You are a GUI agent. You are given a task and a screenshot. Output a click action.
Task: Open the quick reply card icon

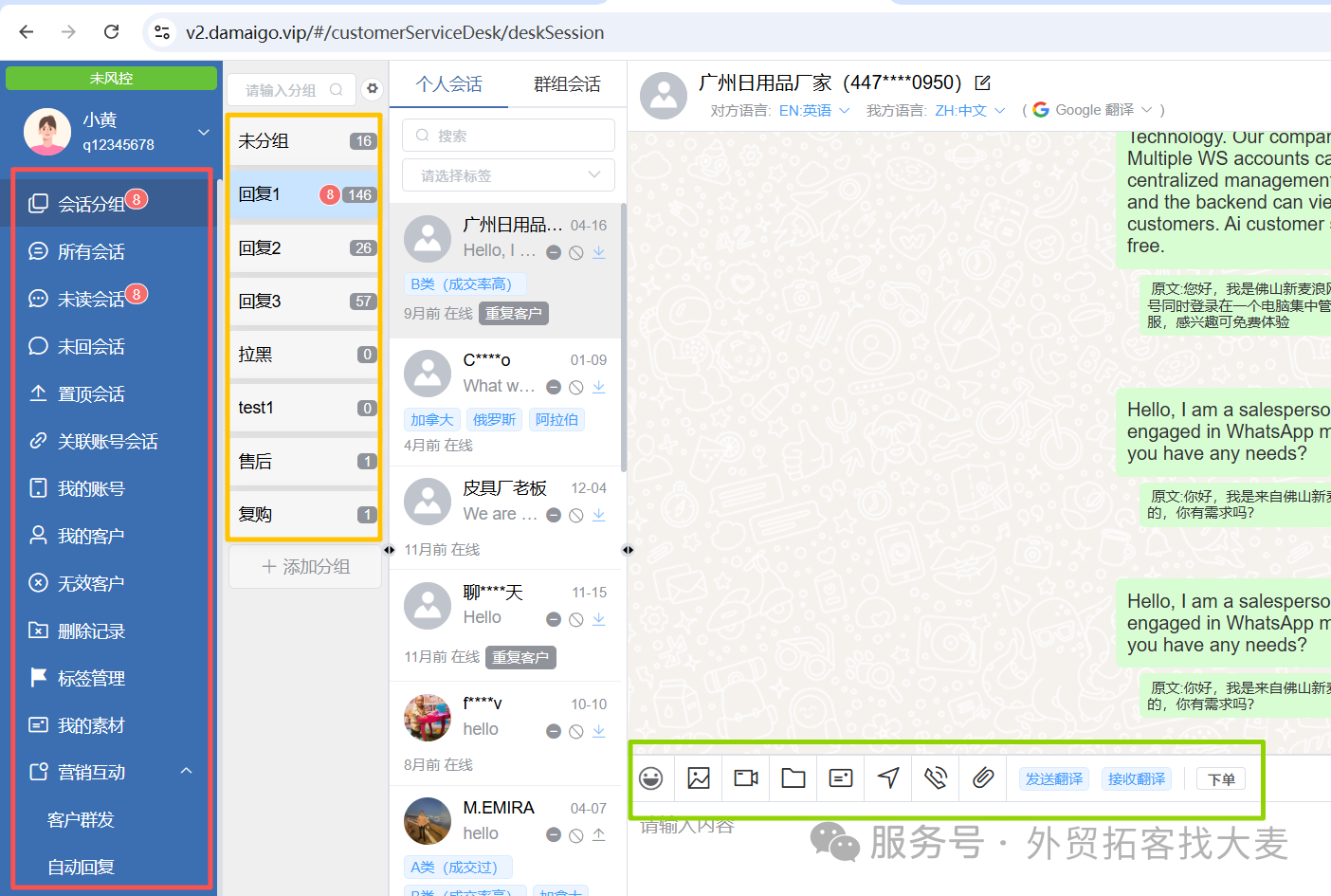841,778
